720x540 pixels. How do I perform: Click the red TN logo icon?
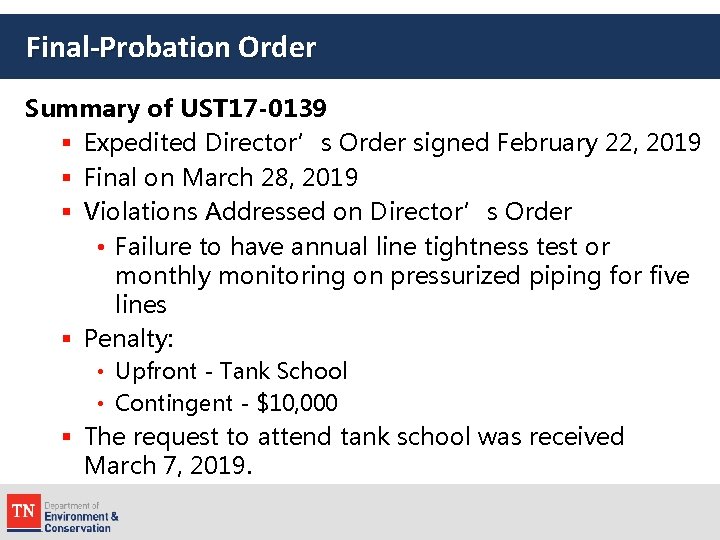coord(23,512)
